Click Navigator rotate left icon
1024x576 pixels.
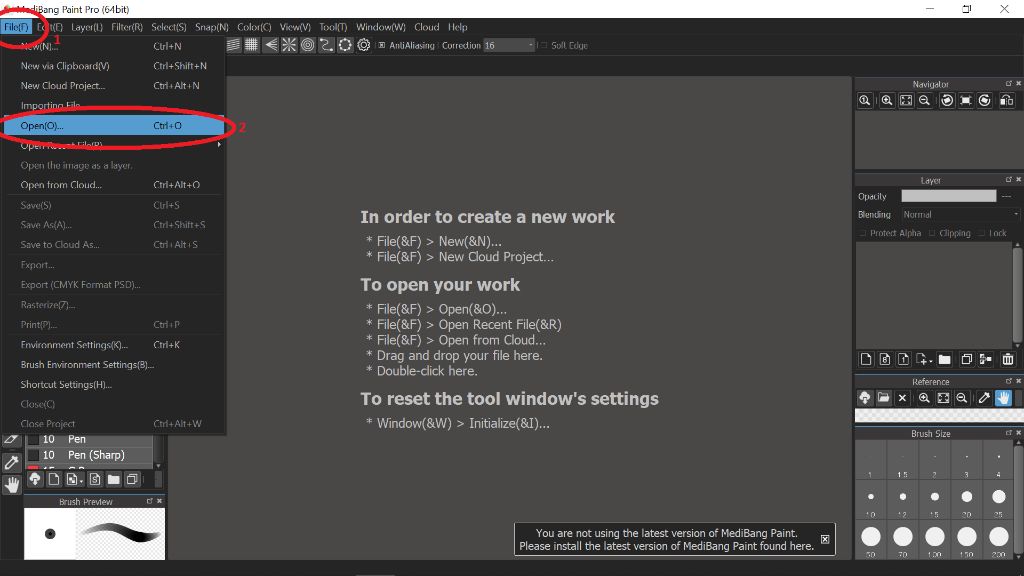coord(947,101)
